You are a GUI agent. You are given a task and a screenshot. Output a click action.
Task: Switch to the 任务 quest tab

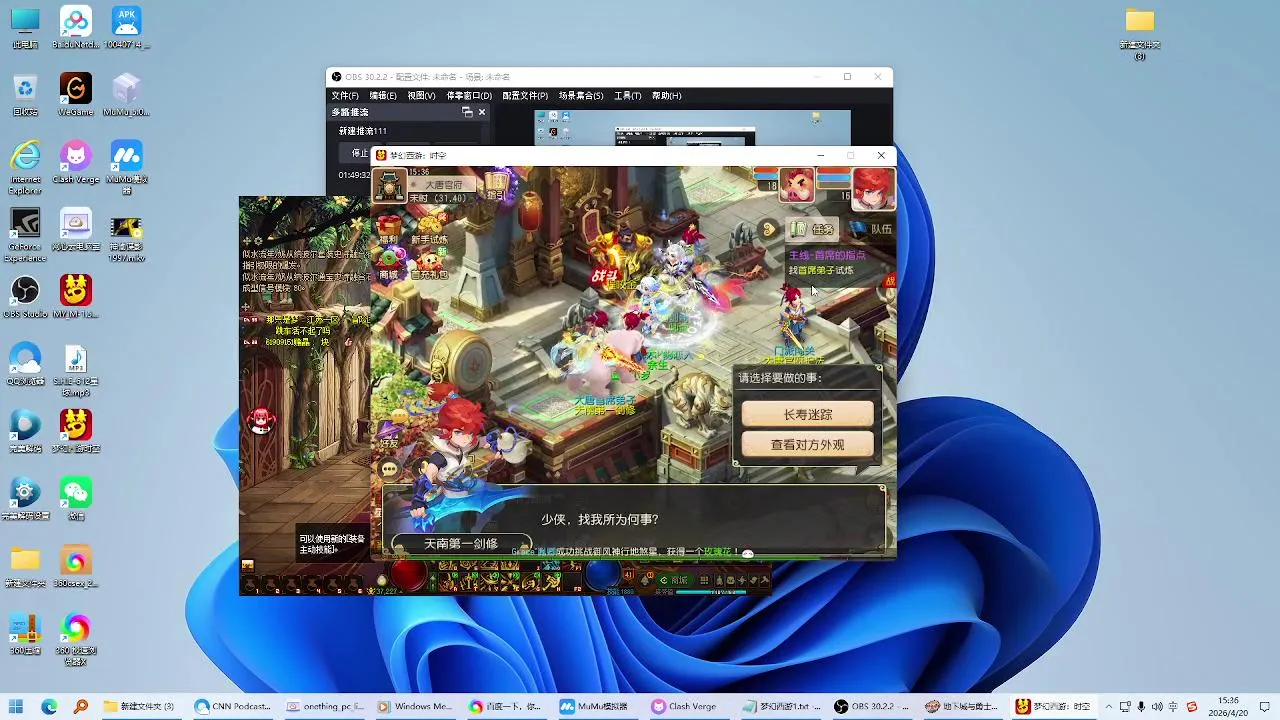(814, 229)
